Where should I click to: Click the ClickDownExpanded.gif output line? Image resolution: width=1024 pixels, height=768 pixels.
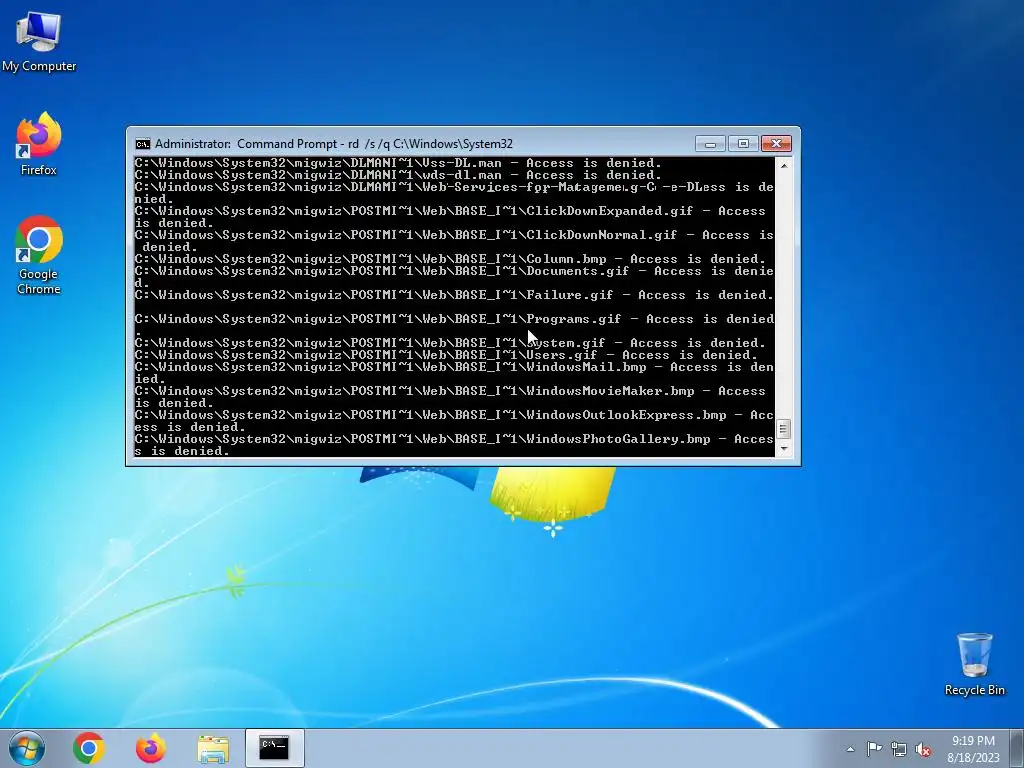click(x=450, y=217)
